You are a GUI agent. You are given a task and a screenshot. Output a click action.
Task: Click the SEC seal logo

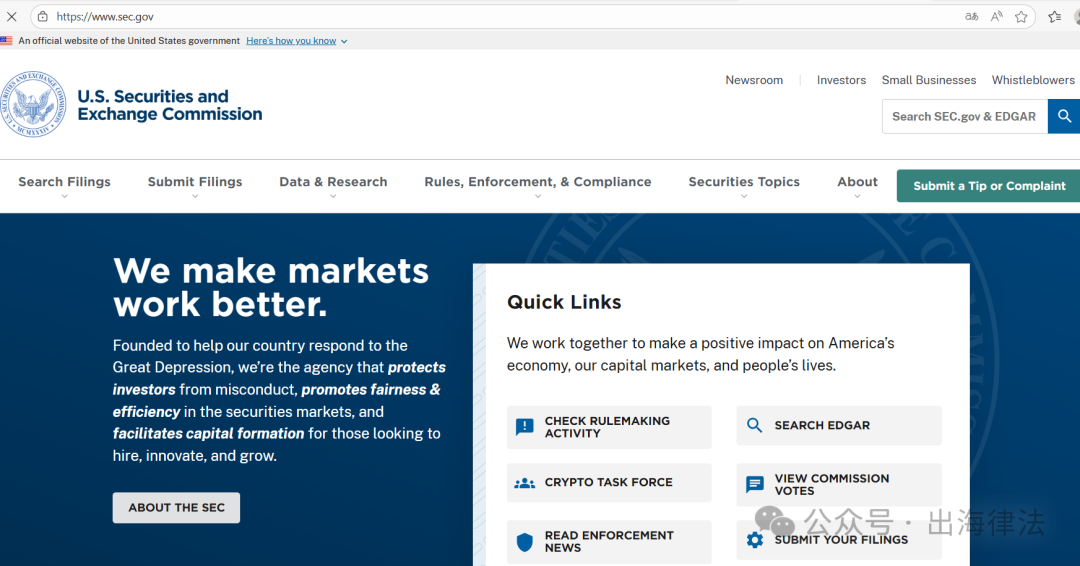click(33, 104)
